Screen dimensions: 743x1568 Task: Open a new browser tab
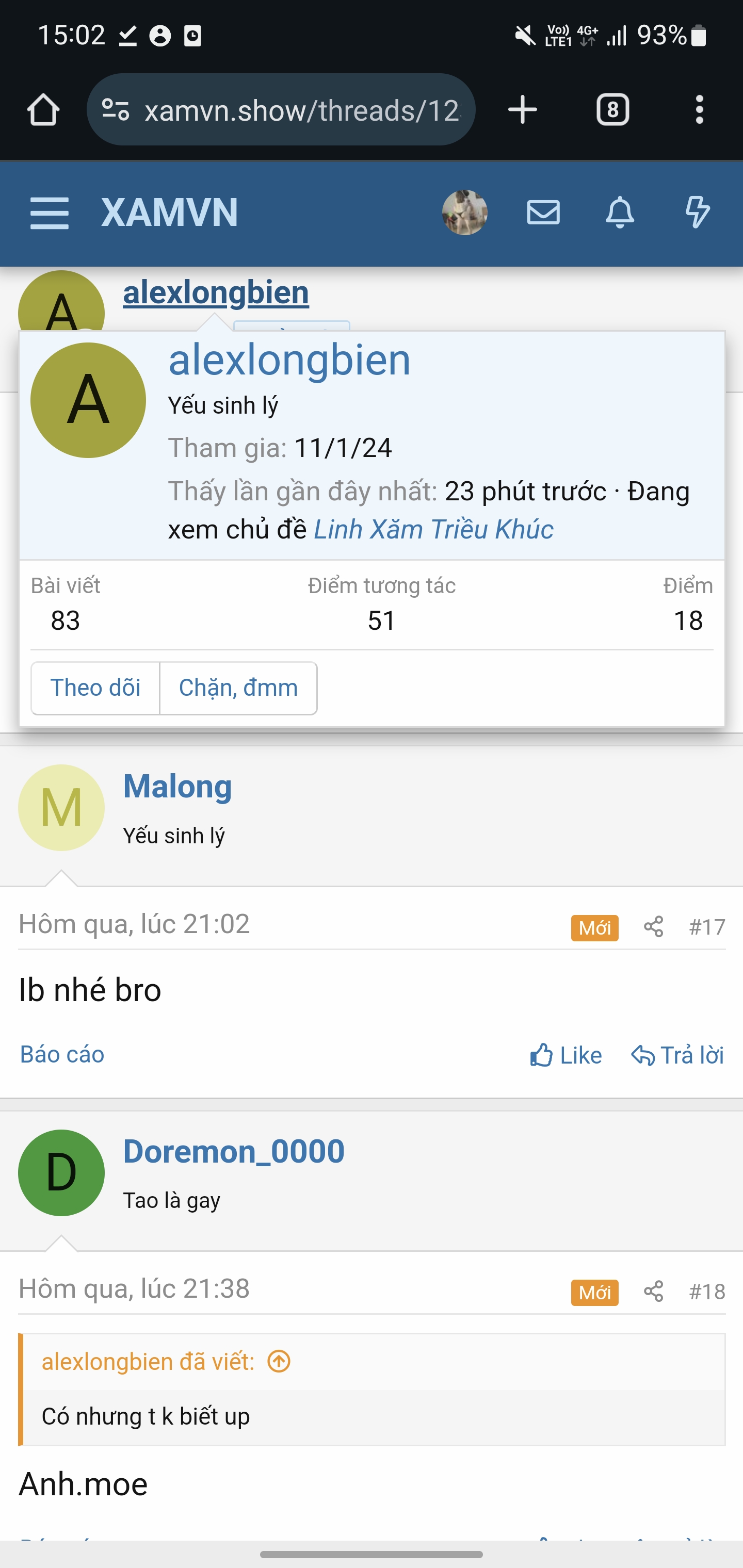(x=522, y=110)
